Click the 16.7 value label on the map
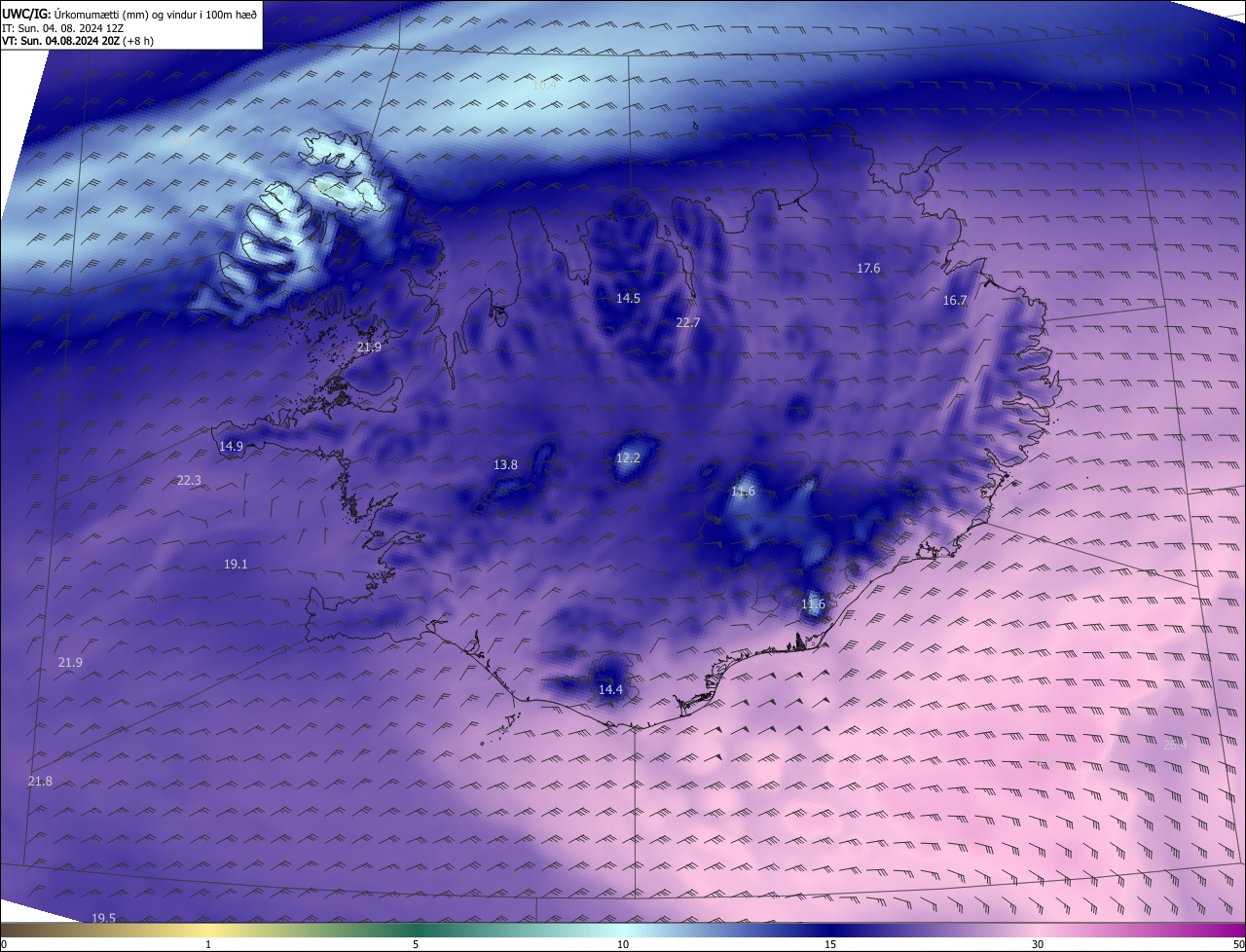The width and height of the screenshot is (1246, 952). 955,301
